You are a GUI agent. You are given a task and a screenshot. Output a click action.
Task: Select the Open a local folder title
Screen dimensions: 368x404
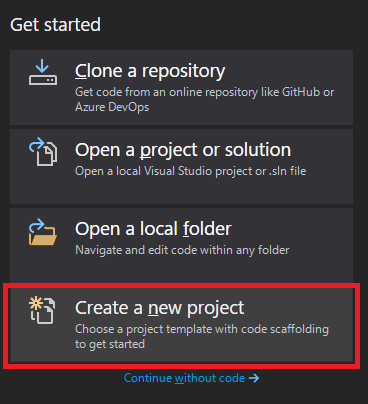153,229
